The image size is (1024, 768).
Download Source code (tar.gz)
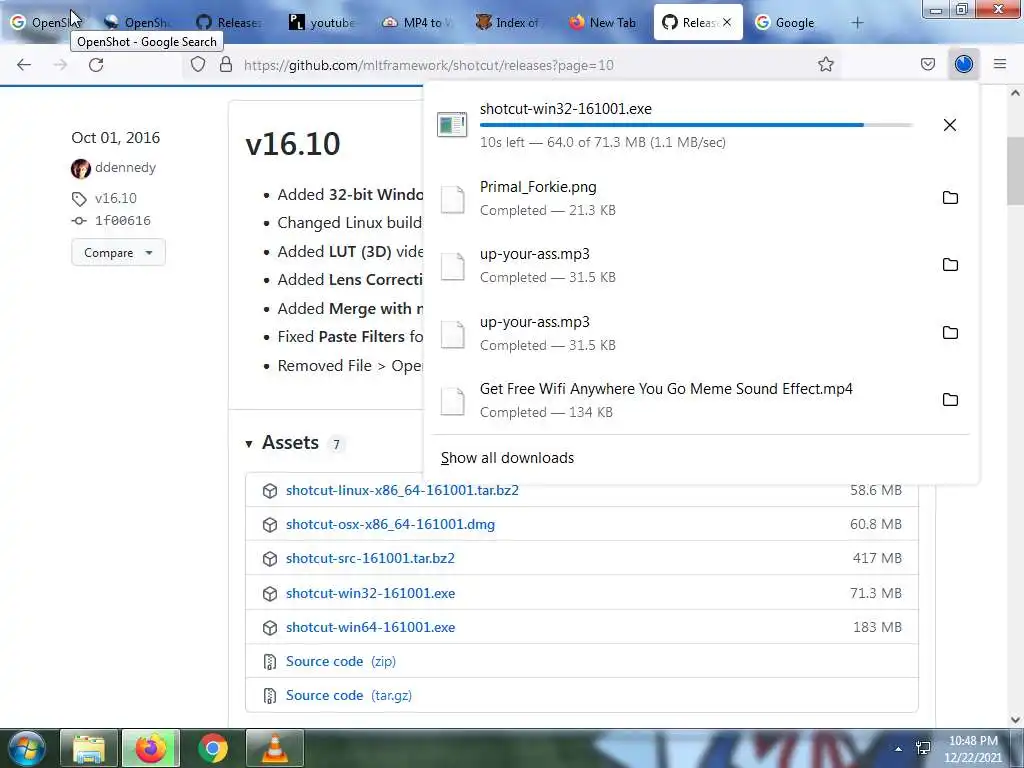tap(349, 695)
